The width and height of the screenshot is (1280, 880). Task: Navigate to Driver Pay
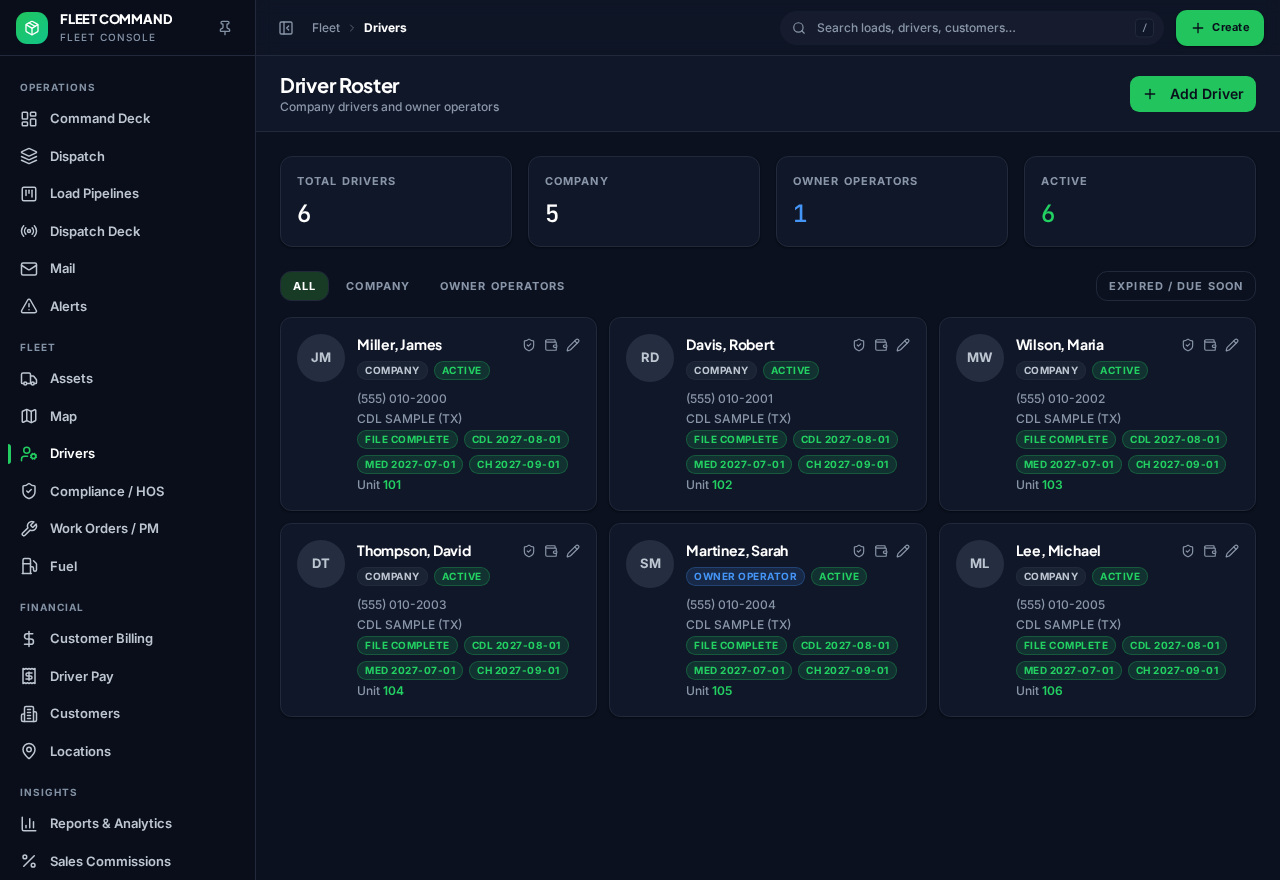click(128, 676)
